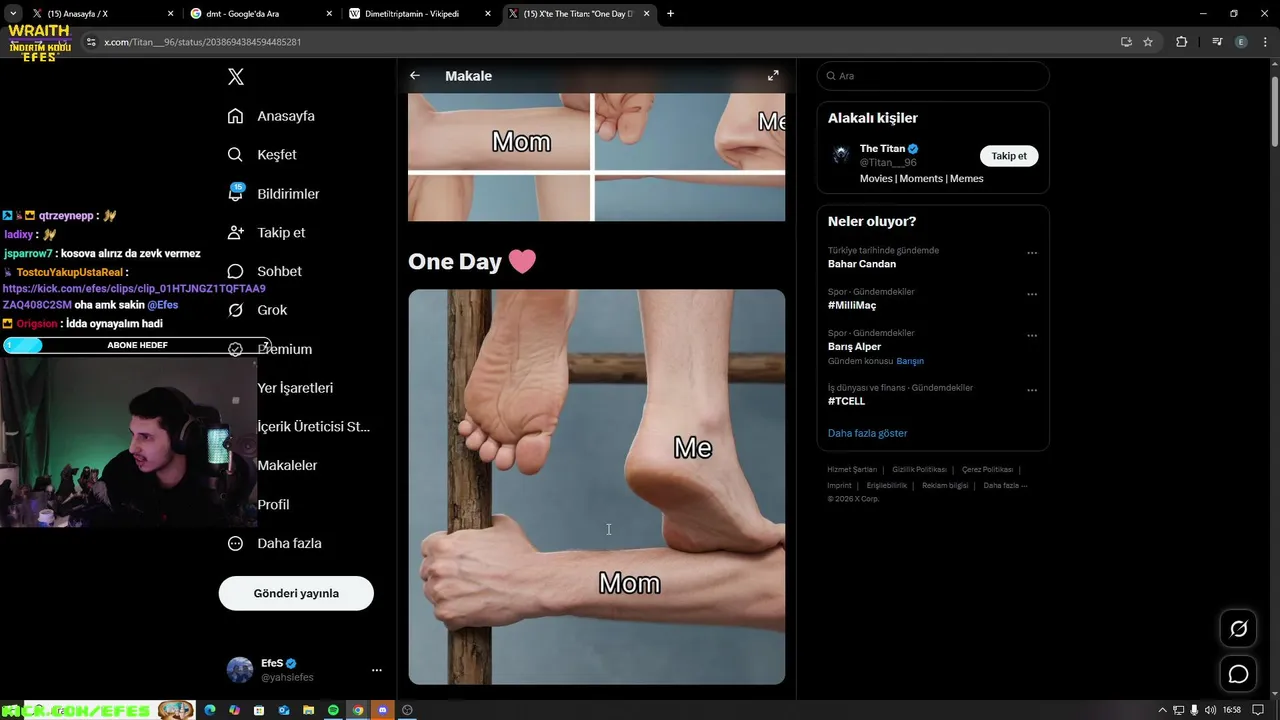Close the Dimetiltriptamin Vikipedi tab
Image resolution: width=1280 pixels, height=720 pixels.
click(x=487, y=14)
